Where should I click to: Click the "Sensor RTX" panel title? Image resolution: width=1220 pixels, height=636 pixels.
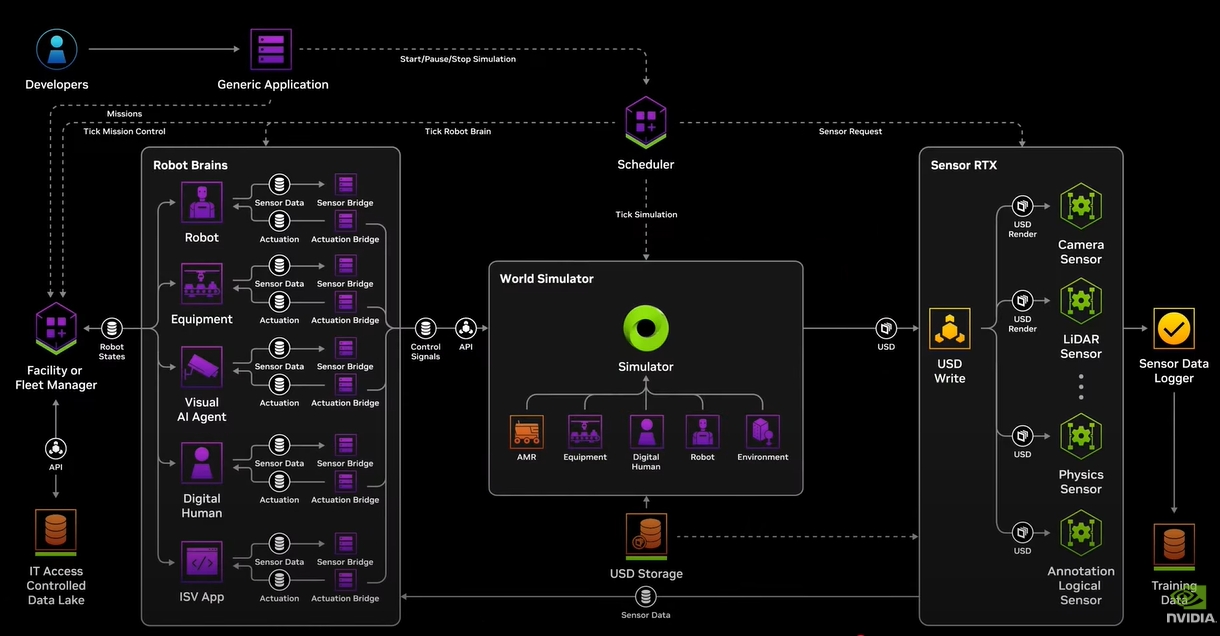click(964, 165)
